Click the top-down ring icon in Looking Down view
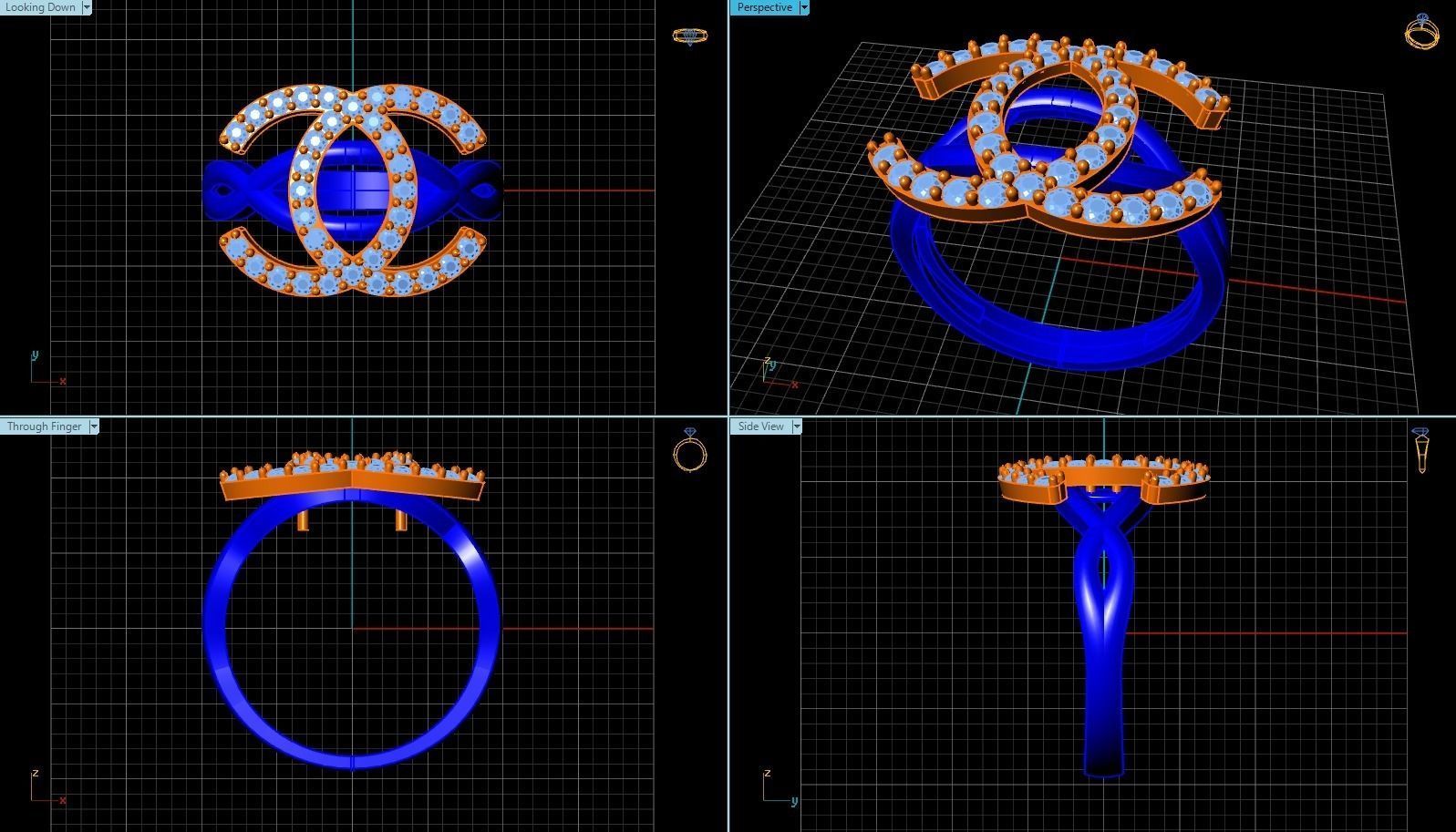The image size is (1456, 832). coord(689,36)
